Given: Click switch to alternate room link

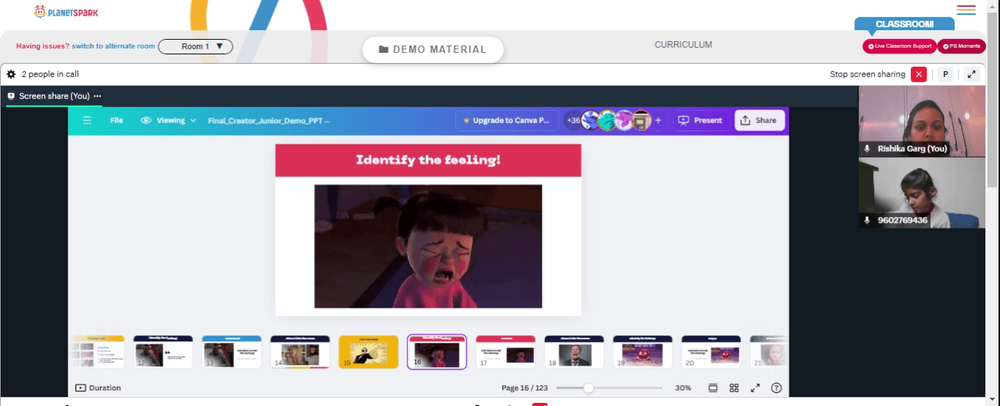Looking at the screenshot, I should 114,47.
